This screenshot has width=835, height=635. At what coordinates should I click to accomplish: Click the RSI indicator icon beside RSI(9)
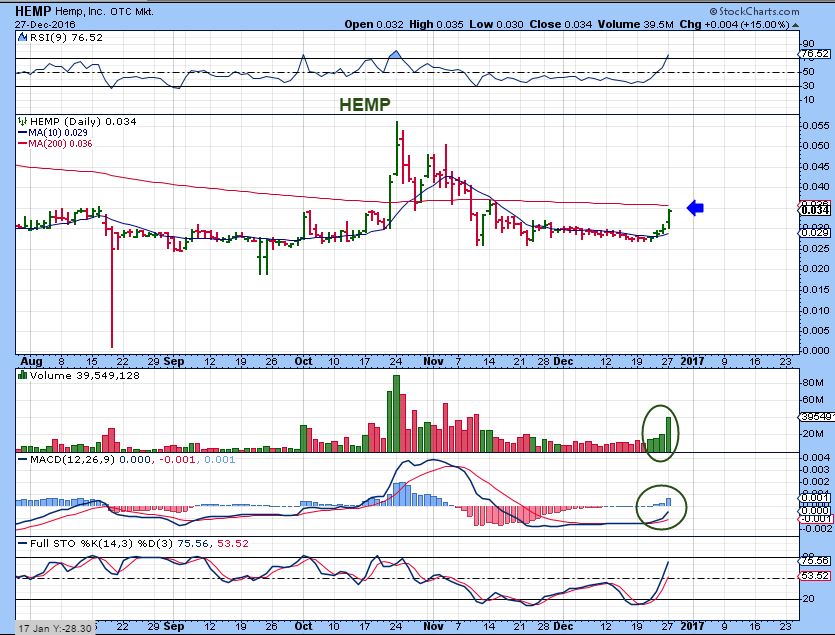tap(22, 37)
